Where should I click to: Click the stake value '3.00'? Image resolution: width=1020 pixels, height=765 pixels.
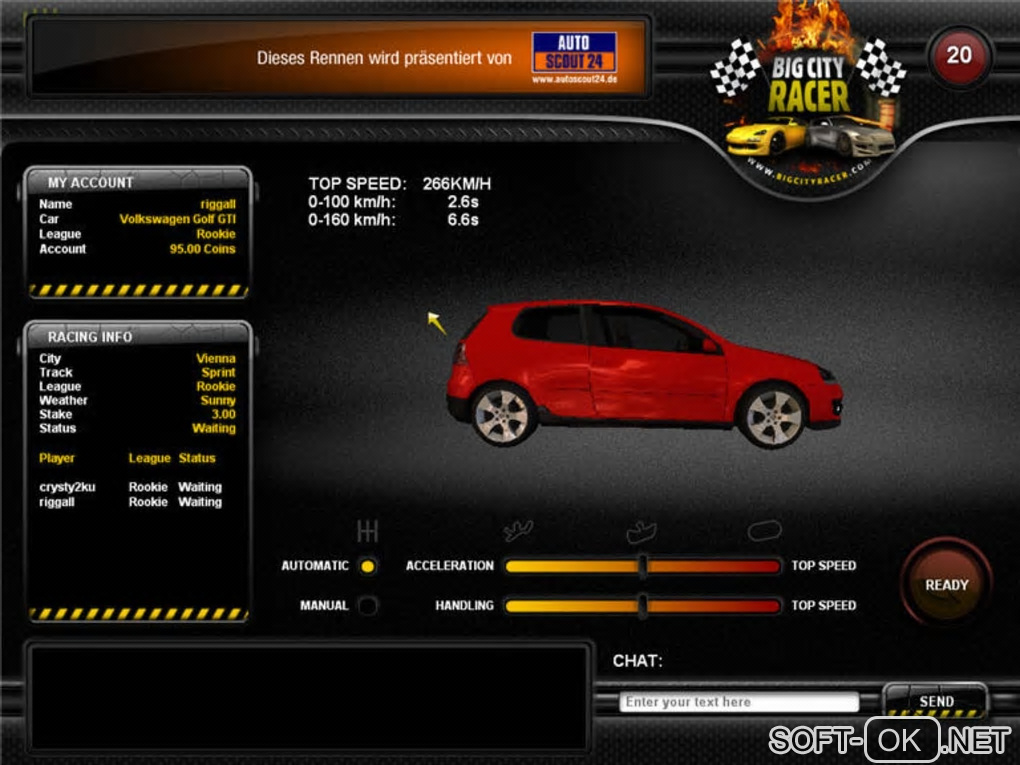tap(223, 414)
